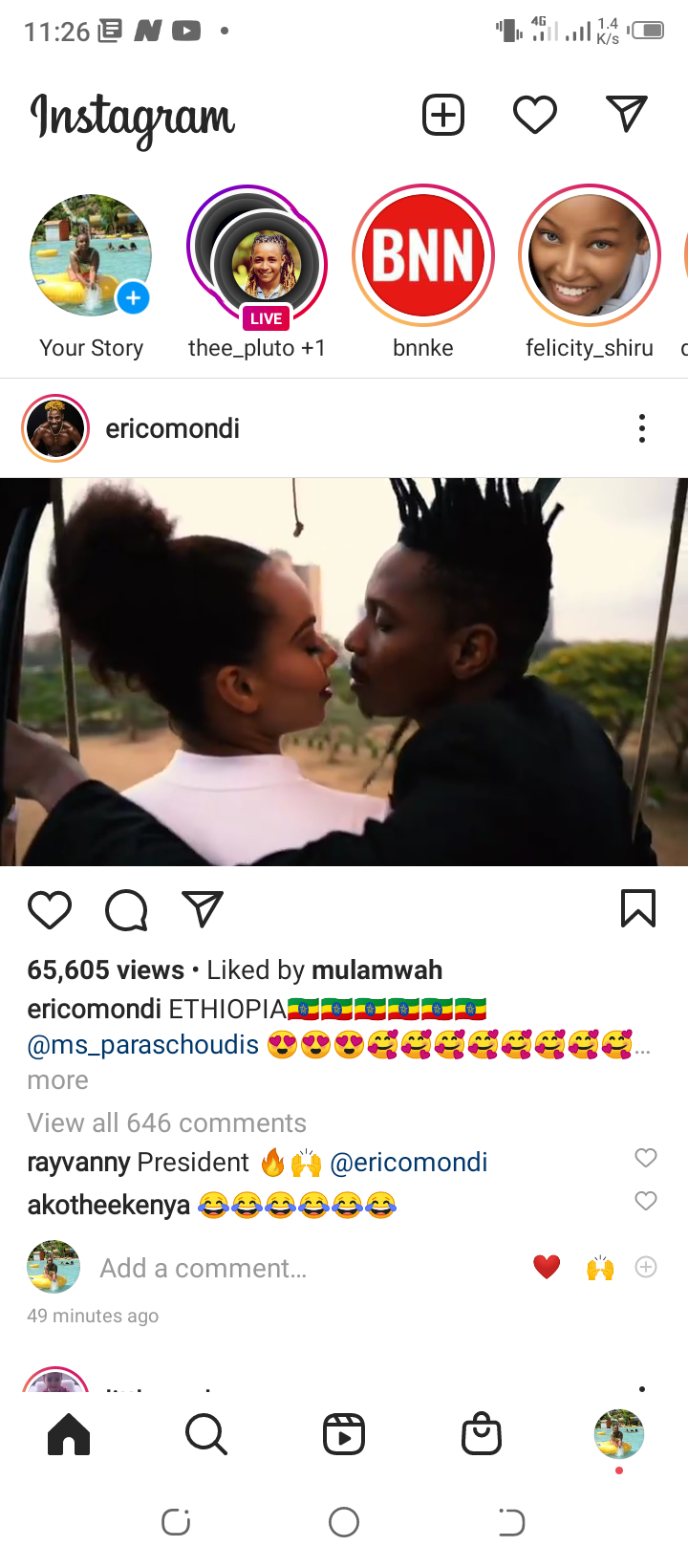Tap the new post plus icon
This screenshot has width=688, height=1568.
coord(443,115)
